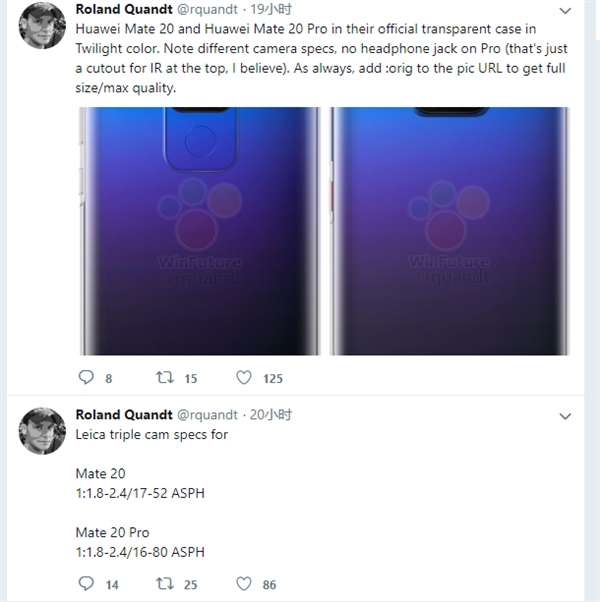Open Roland Quandt profile name in first tweet
The image size is (600, 602).
pos(124,9)
